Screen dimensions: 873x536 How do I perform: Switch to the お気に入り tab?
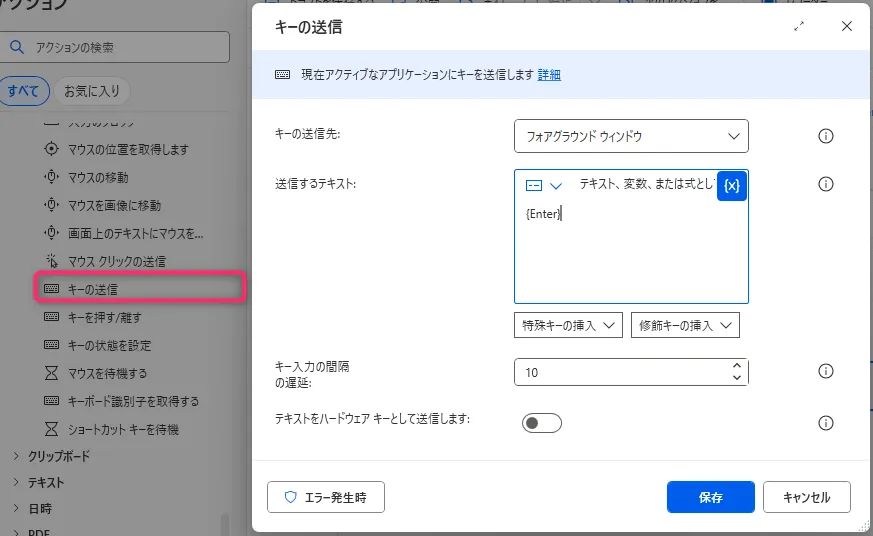tap(92, 91)
